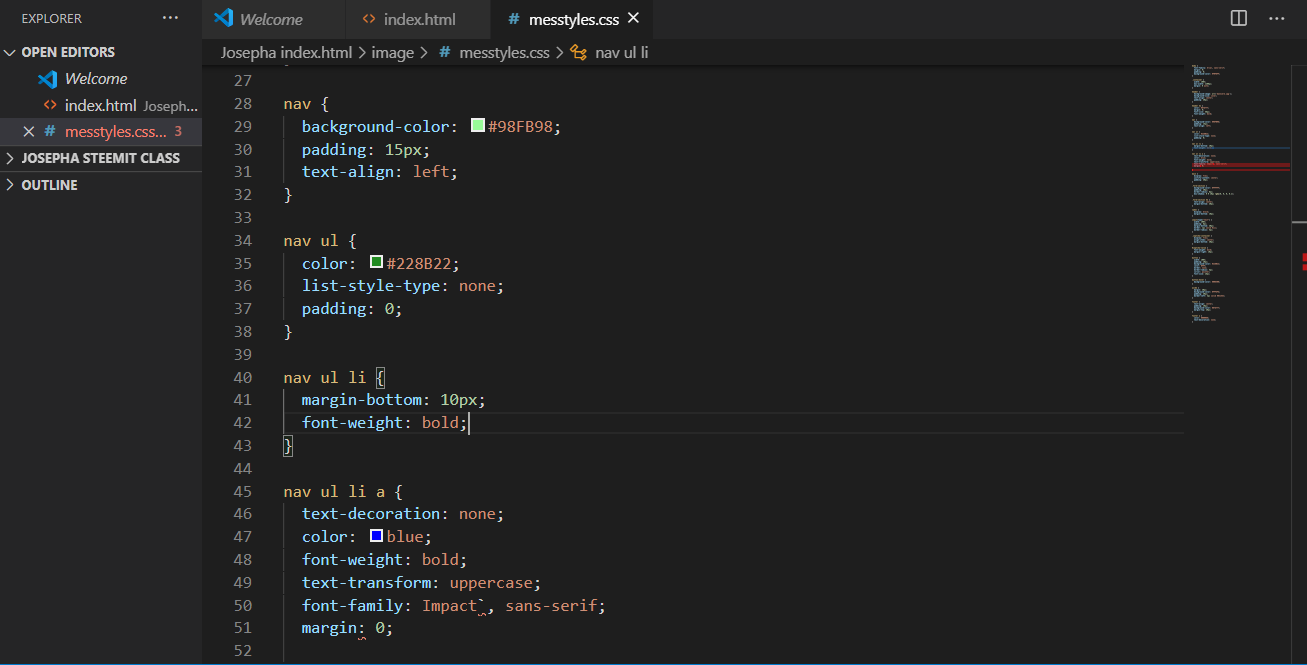1307x665 pixels.
Task: Select messtyles.css entry in Open Editors
Action: point(101,131)
